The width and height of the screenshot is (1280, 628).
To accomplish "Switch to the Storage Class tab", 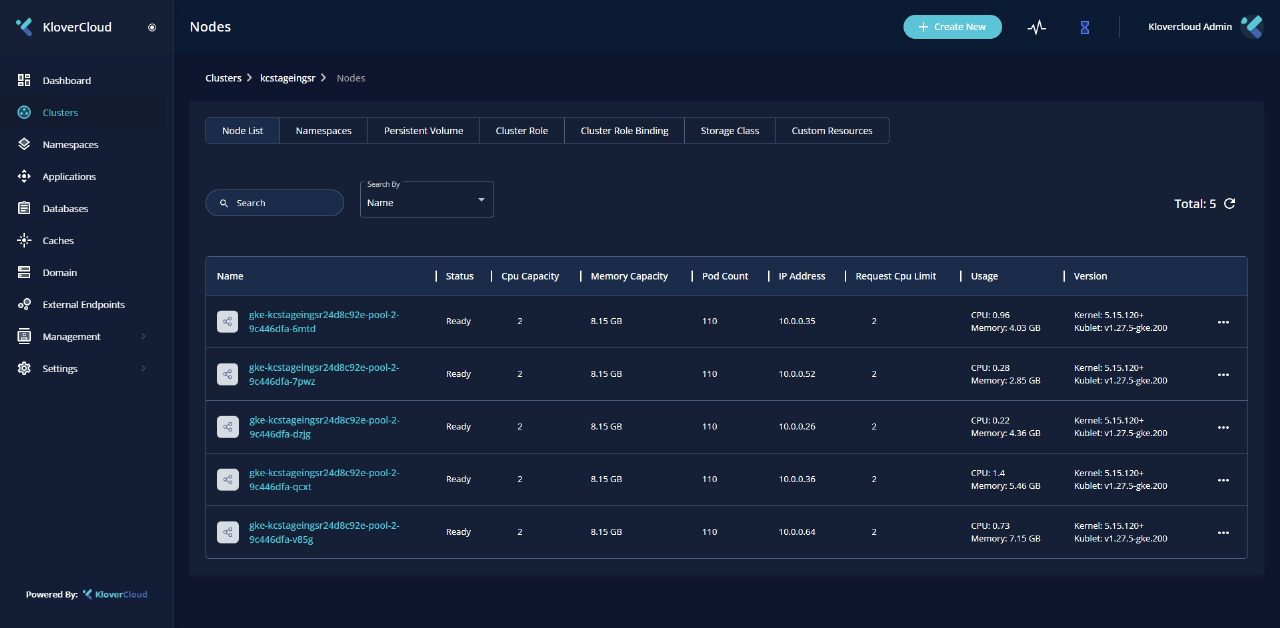I will 729,131.
